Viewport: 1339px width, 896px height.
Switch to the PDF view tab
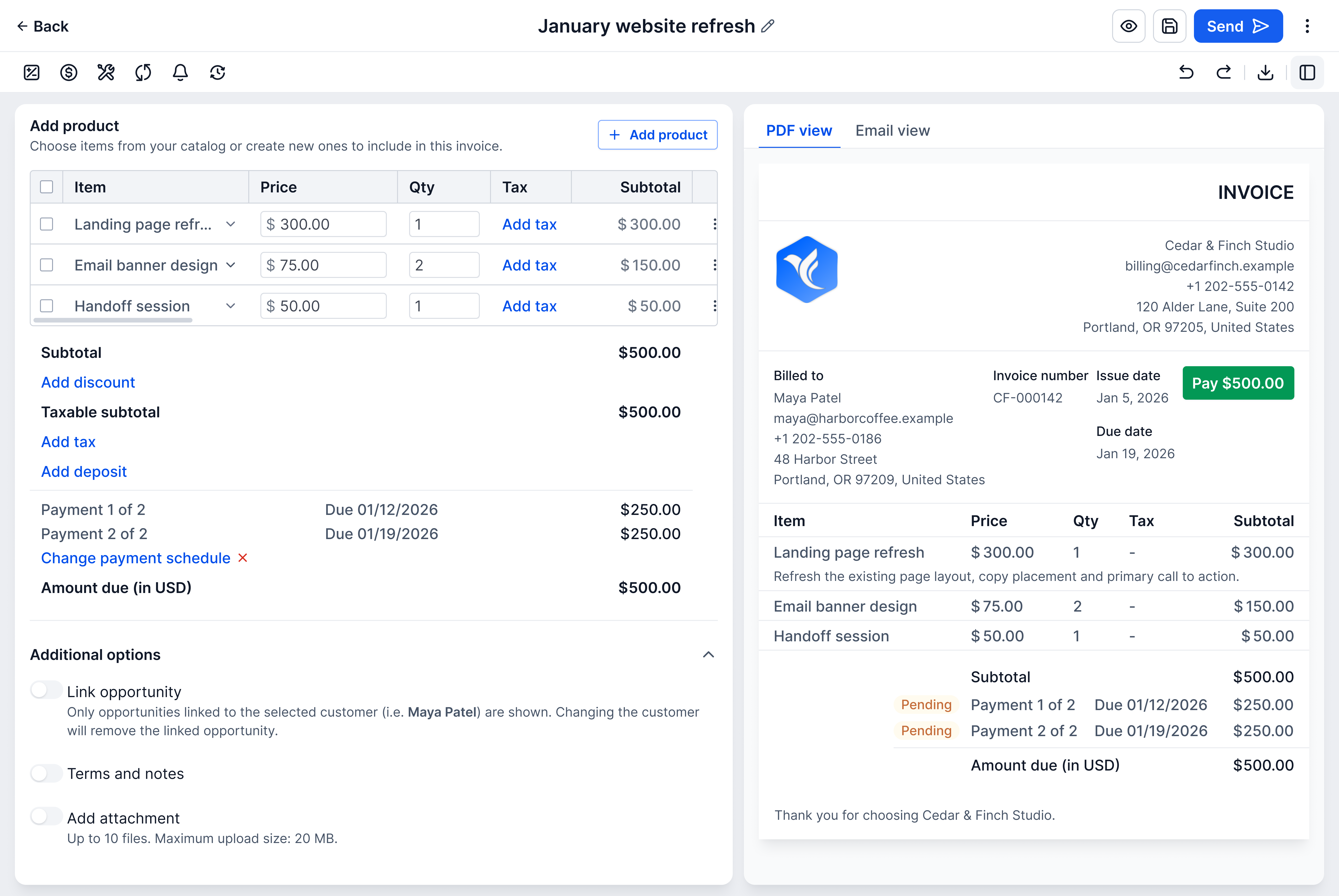(799, 131)
